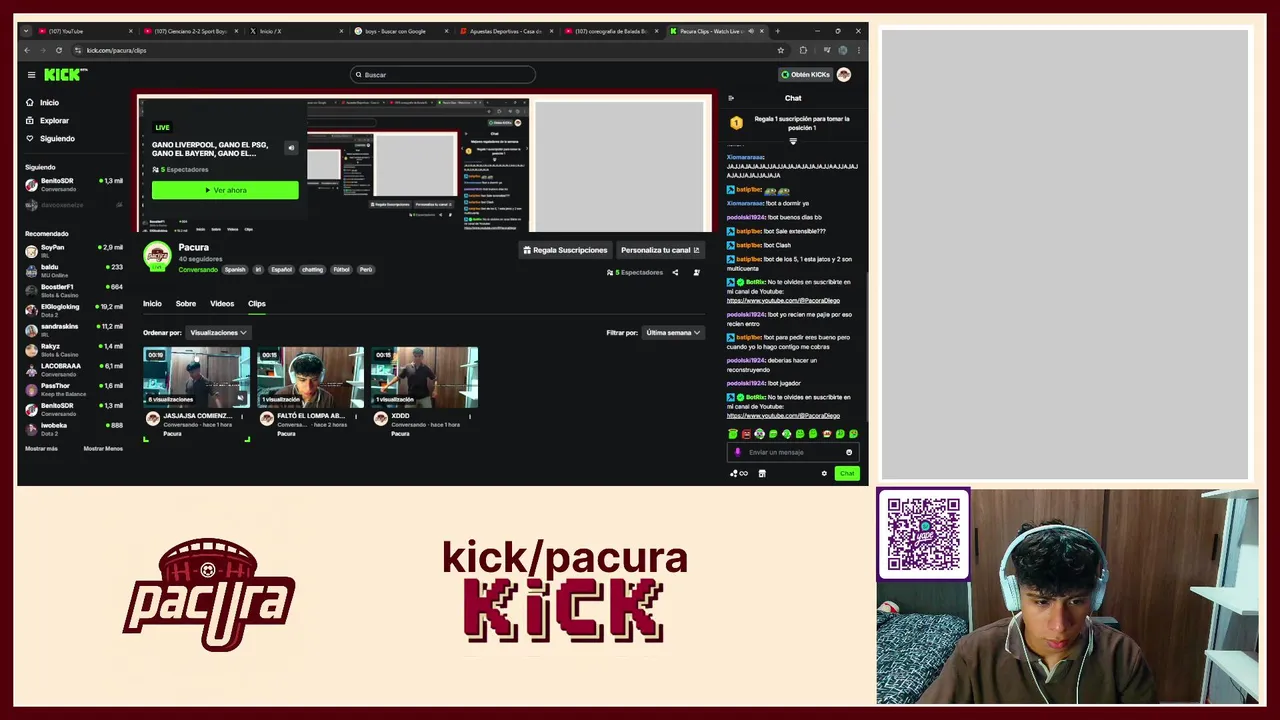Image resolution: width=1280 pixels, height=720 pixels.
Task: Mute the live preview with speaker icon
Action: pos(291,148)
